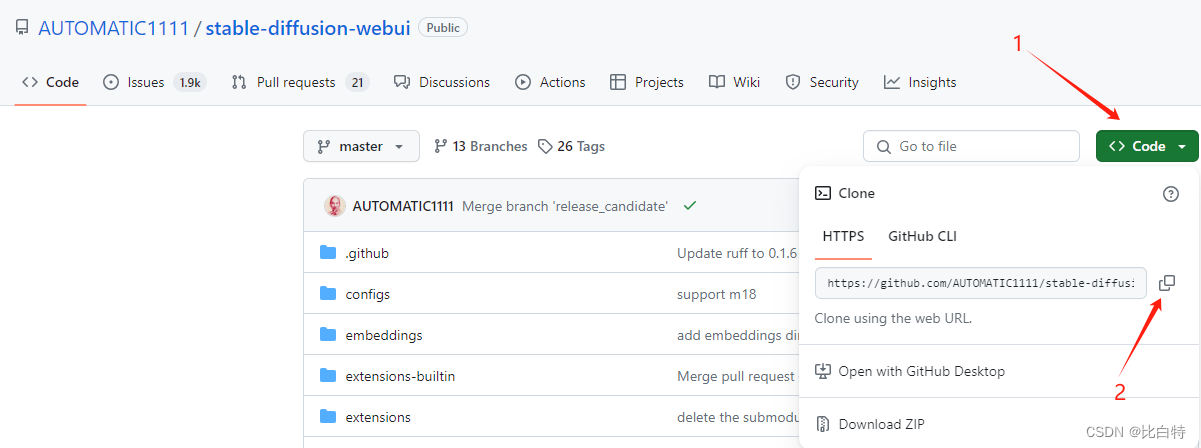This screenshot has height=448, width=1201.
Task: Click the green Code dropdown button
Action: click(1147, 146)
